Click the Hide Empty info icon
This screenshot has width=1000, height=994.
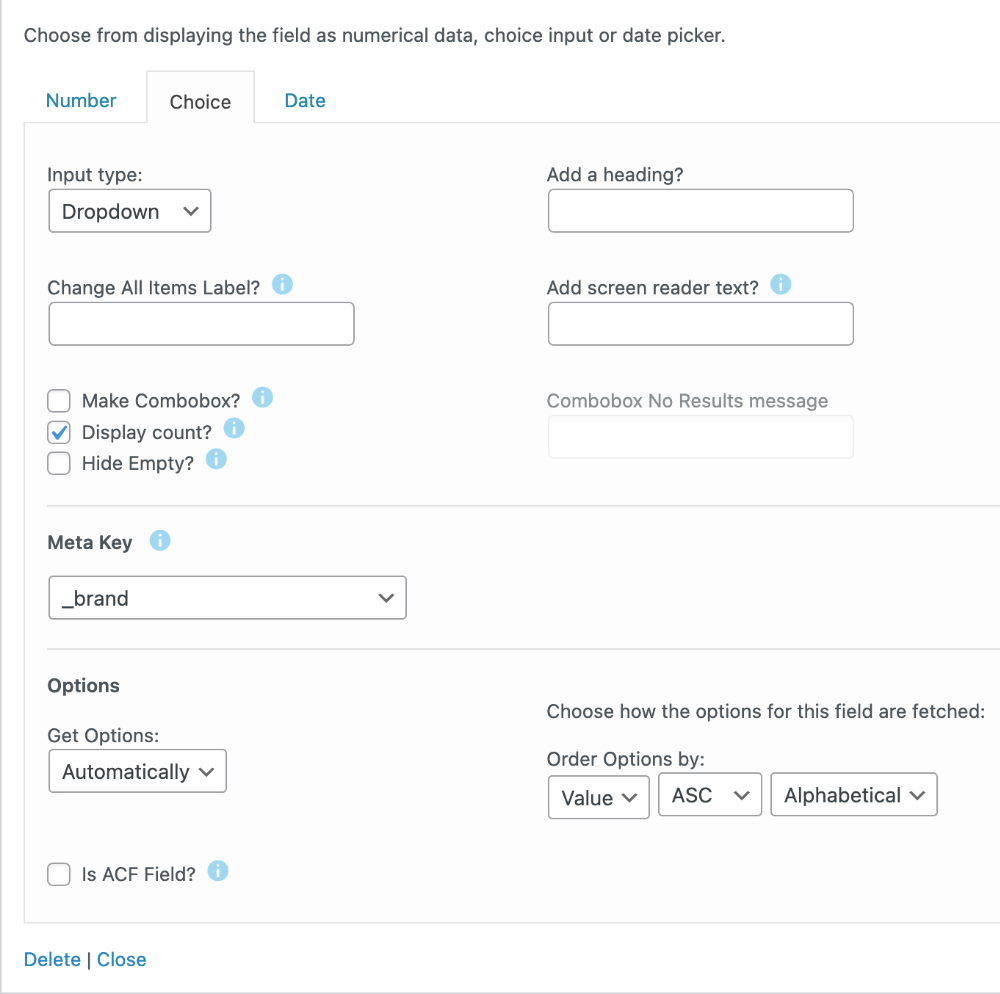coord(216,460)
